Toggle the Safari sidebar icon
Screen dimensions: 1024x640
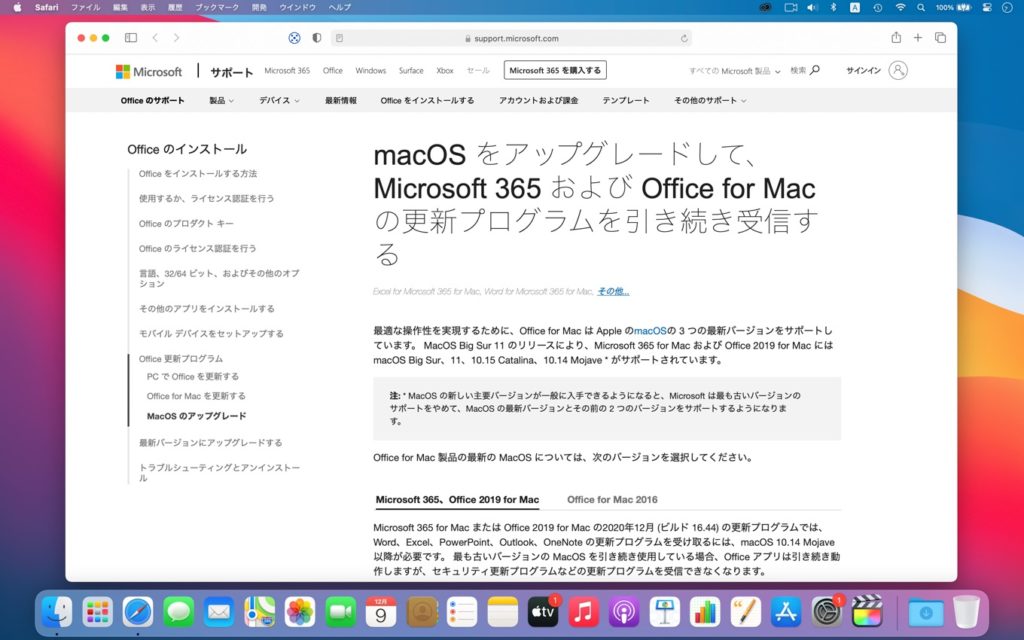[131, 38]
